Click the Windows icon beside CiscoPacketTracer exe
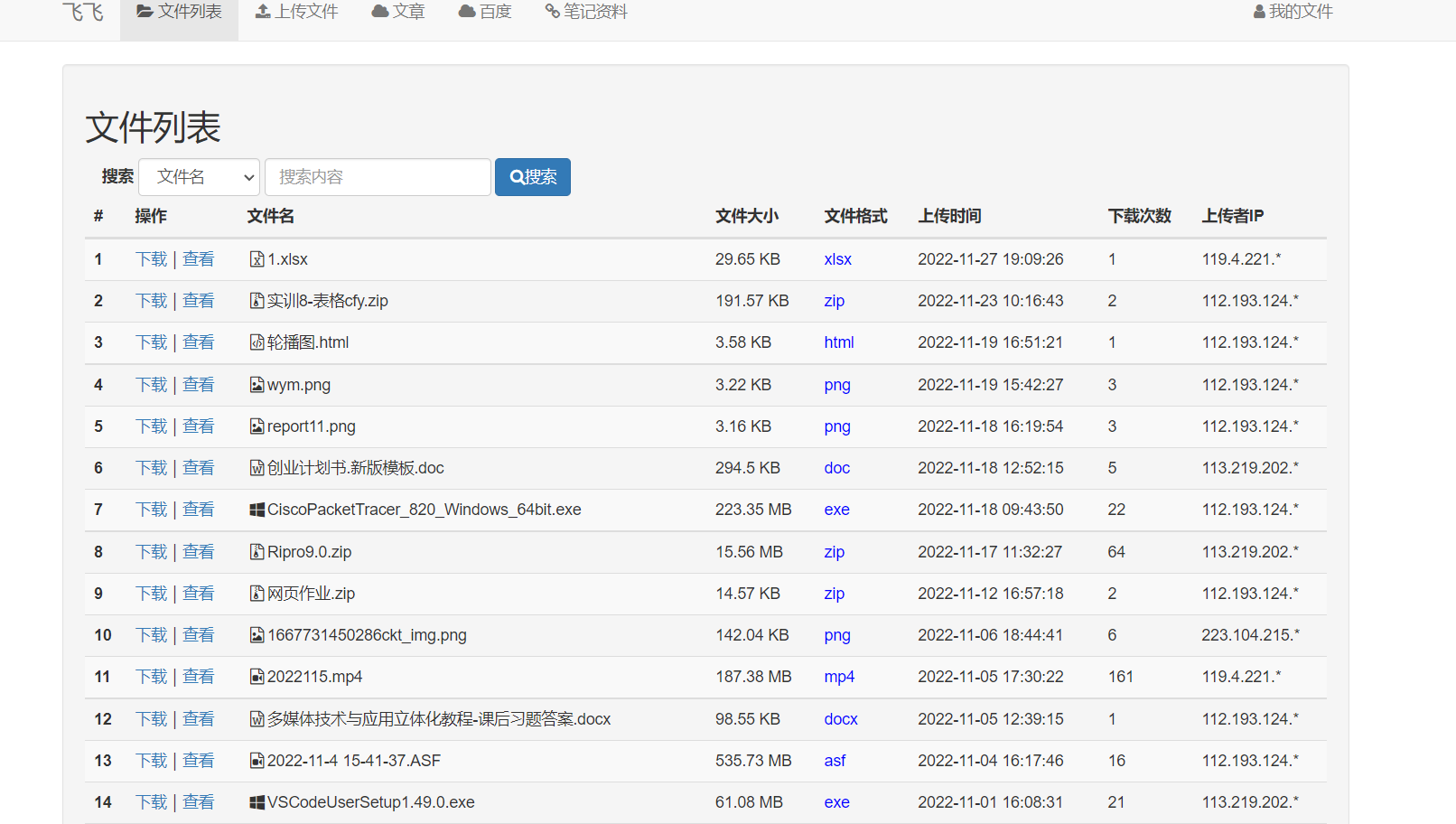Screen dimensions: 1456x824 pos(257,510)
